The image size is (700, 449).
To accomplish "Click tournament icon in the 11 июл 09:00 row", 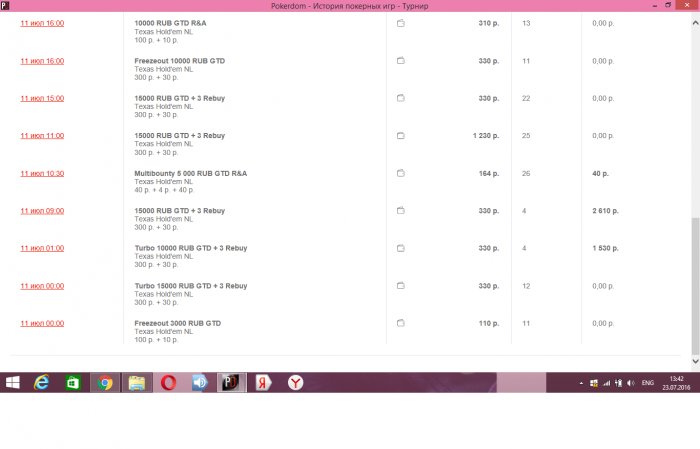I will (400, 211).
